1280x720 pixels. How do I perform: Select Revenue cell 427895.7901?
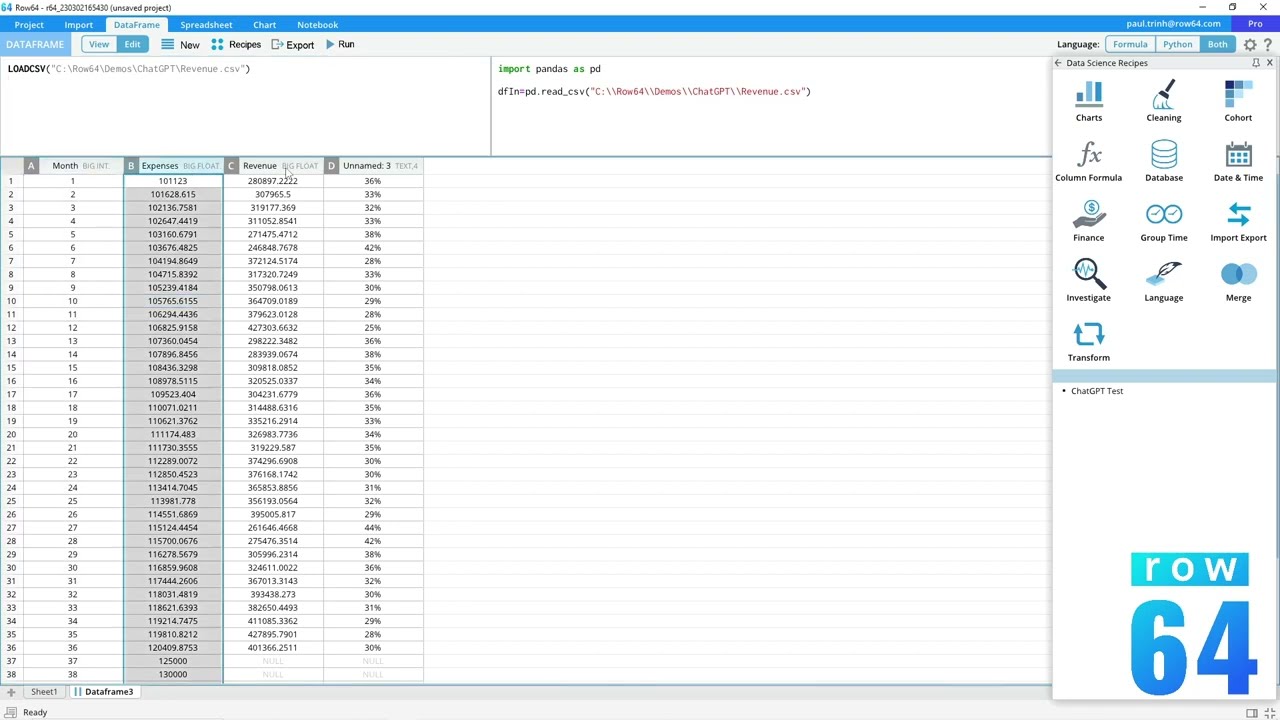click(x=273, y=634)
